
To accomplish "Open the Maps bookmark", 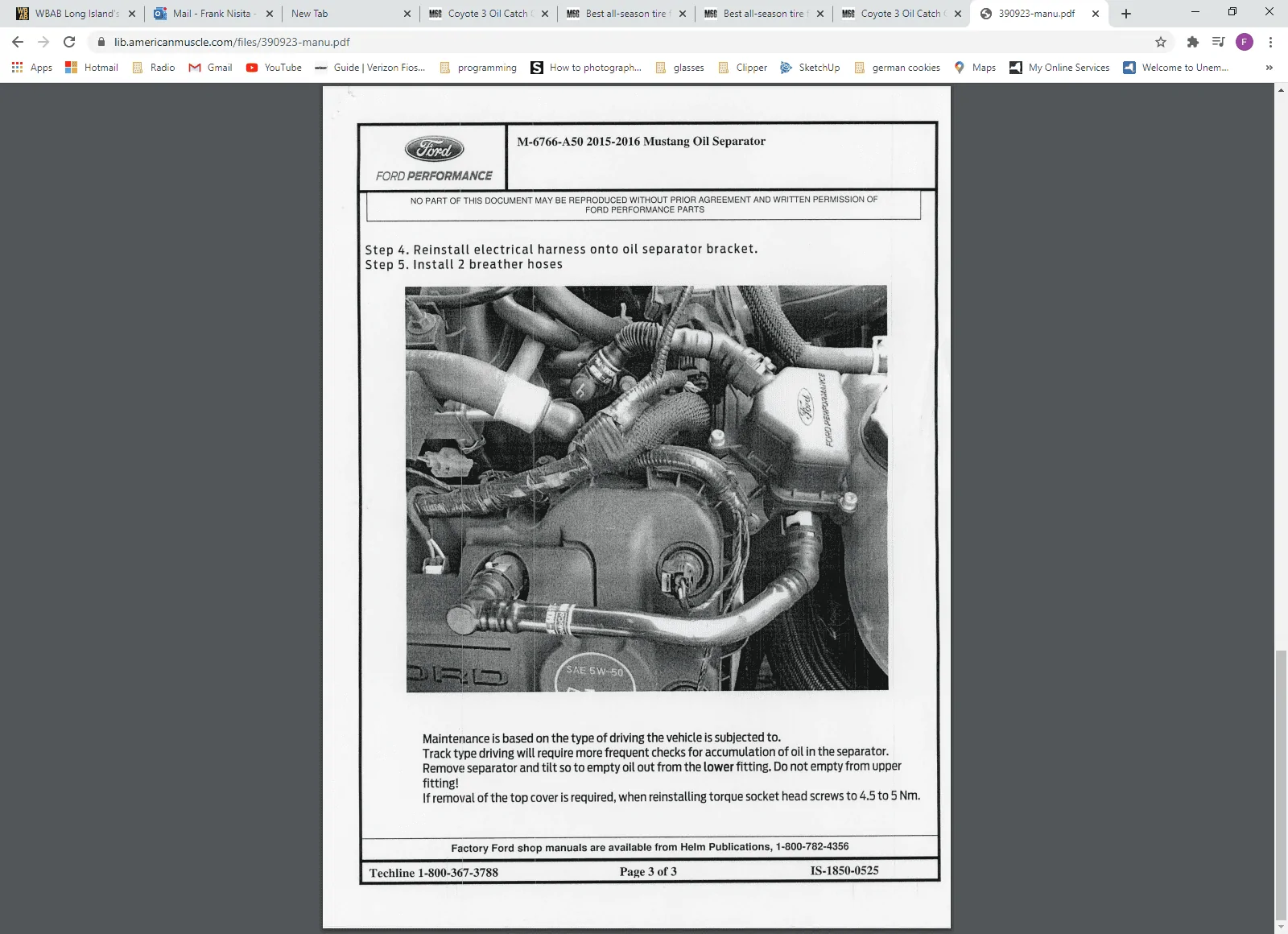I will point(975,68).
